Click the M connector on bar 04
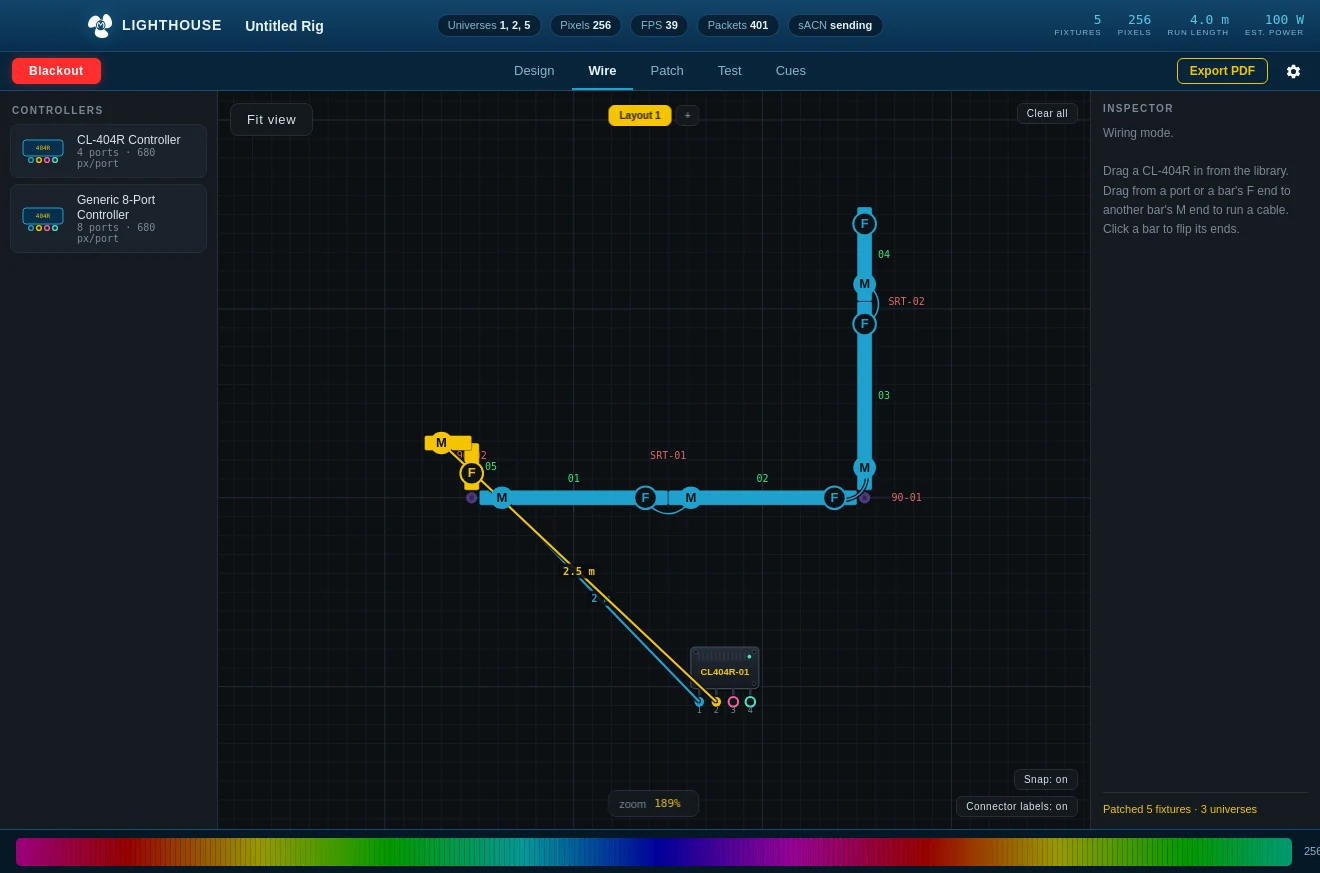 coord(865,284)
